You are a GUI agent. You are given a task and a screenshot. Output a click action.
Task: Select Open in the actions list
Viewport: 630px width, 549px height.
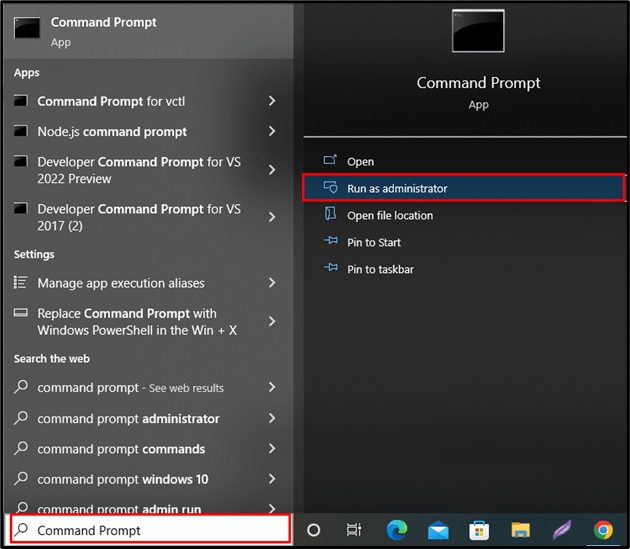pyautogui.click(x=464, y=161)
